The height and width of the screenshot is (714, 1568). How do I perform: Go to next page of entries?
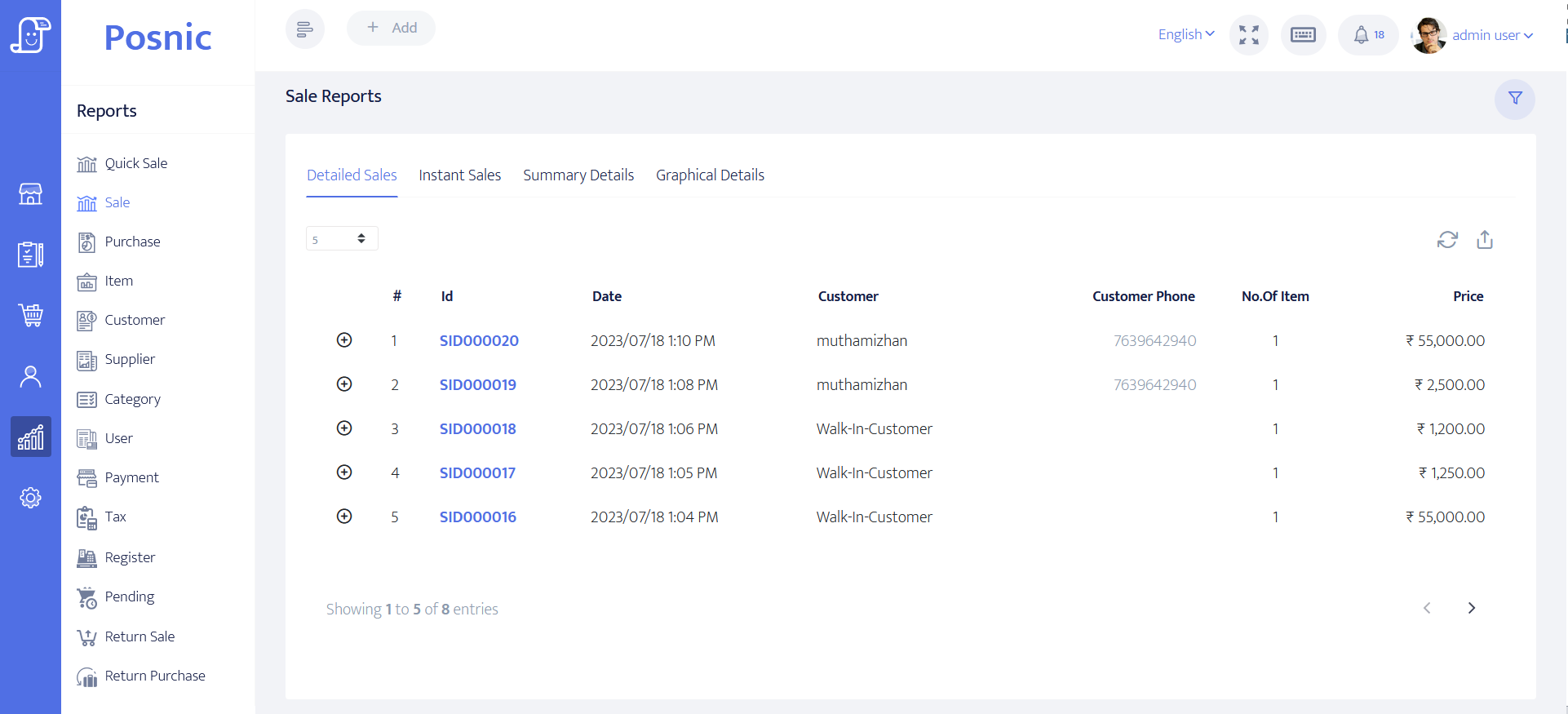1471,608
